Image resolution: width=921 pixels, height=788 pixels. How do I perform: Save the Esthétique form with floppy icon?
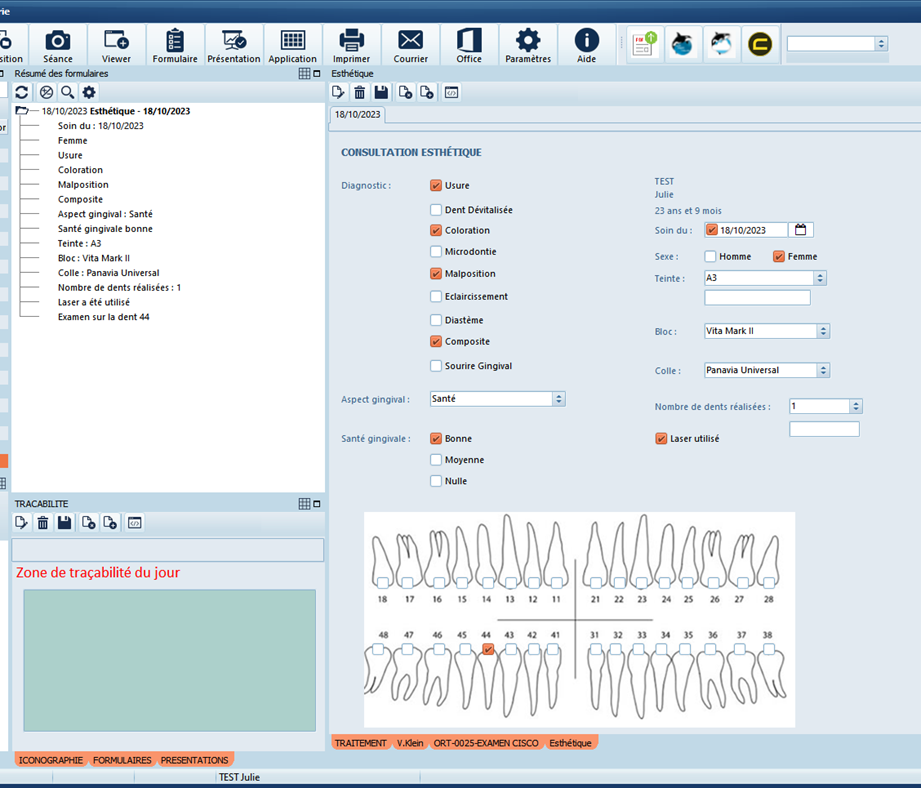(381, 92)
